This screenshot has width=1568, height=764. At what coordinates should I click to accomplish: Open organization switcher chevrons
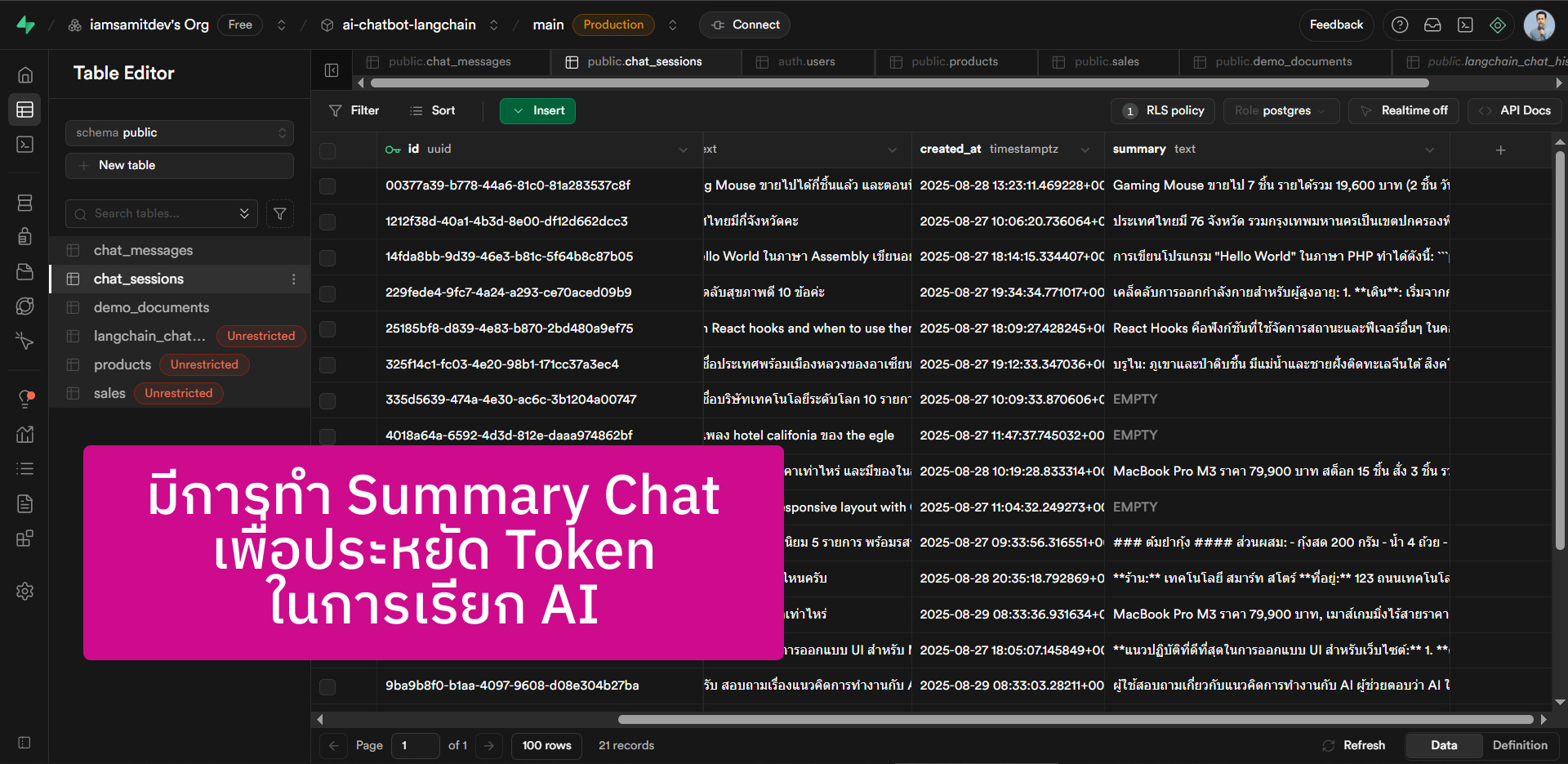(282, 25)
